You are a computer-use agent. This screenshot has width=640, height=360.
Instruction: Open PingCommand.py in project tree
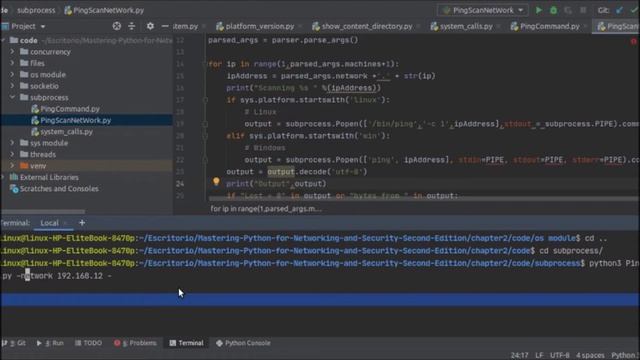pos(70,109)
